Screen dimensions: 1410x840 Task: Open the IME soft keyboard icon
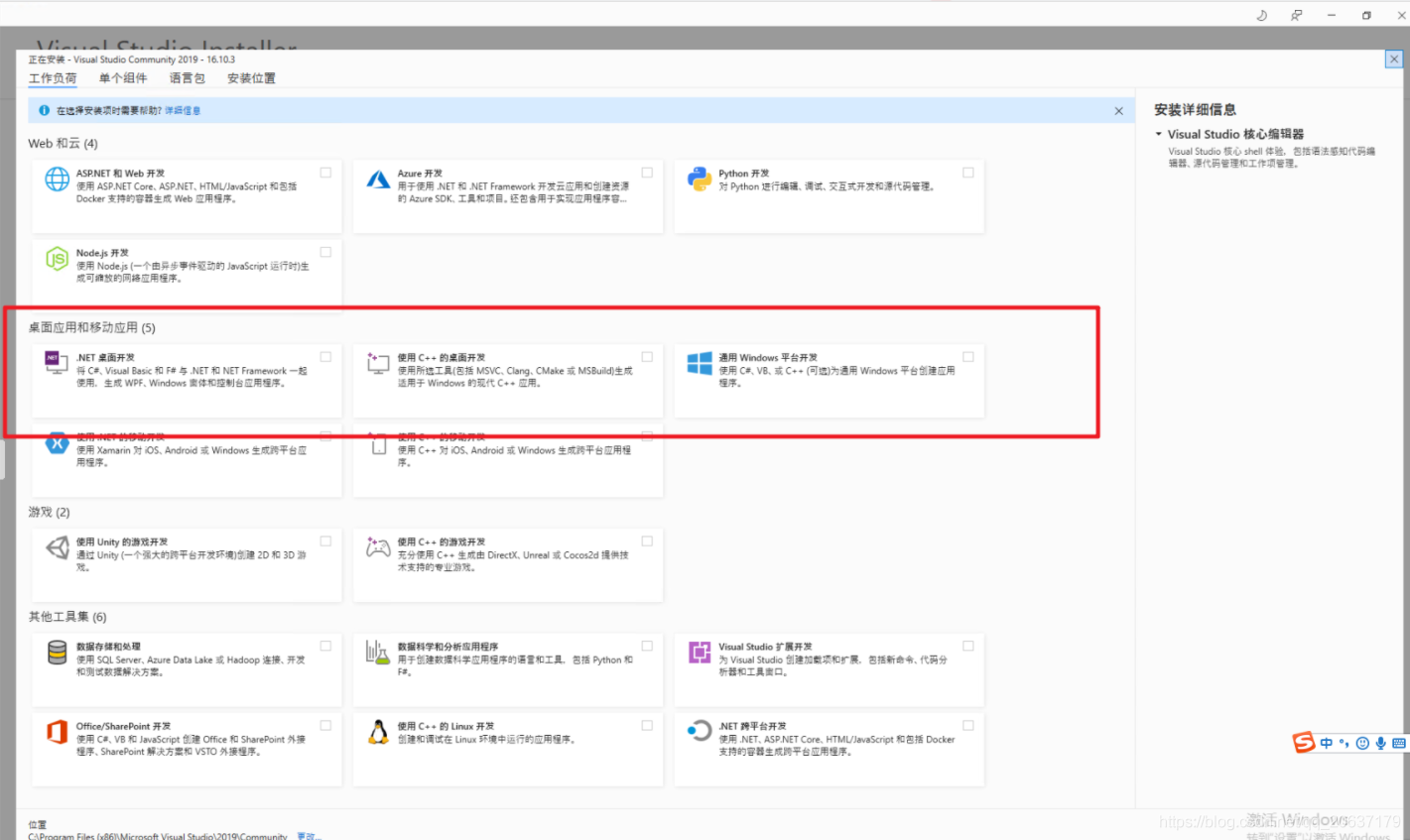(x=1399, y=743)
